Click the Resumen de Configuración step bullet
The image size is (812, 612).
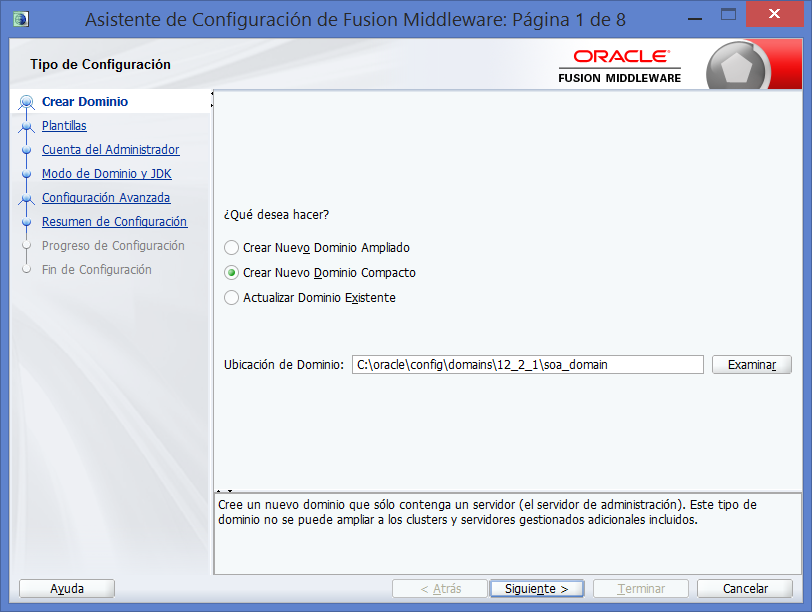[26, 222]
